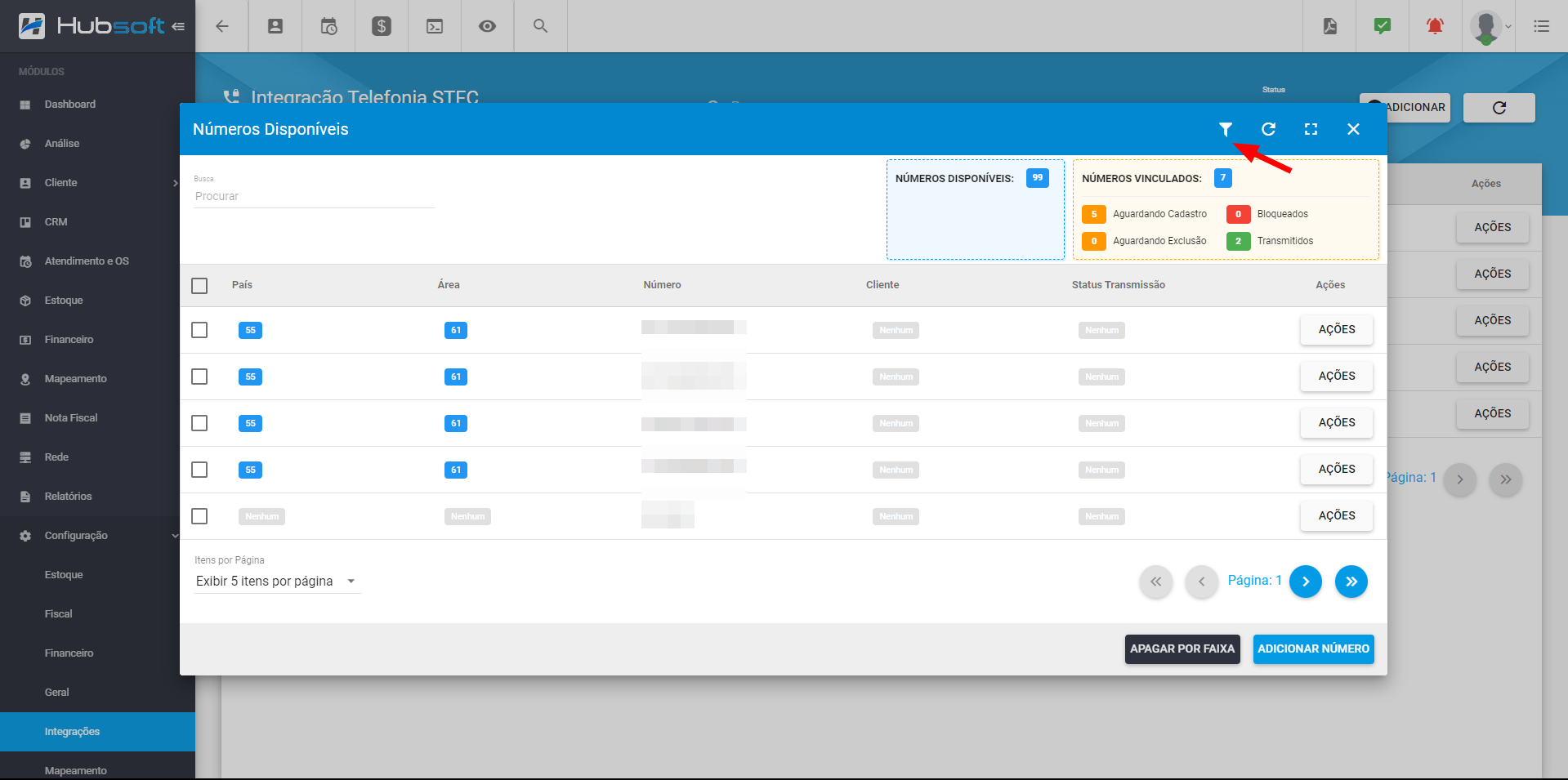Open the dollar sign financial icon

(x=382, y=26)
